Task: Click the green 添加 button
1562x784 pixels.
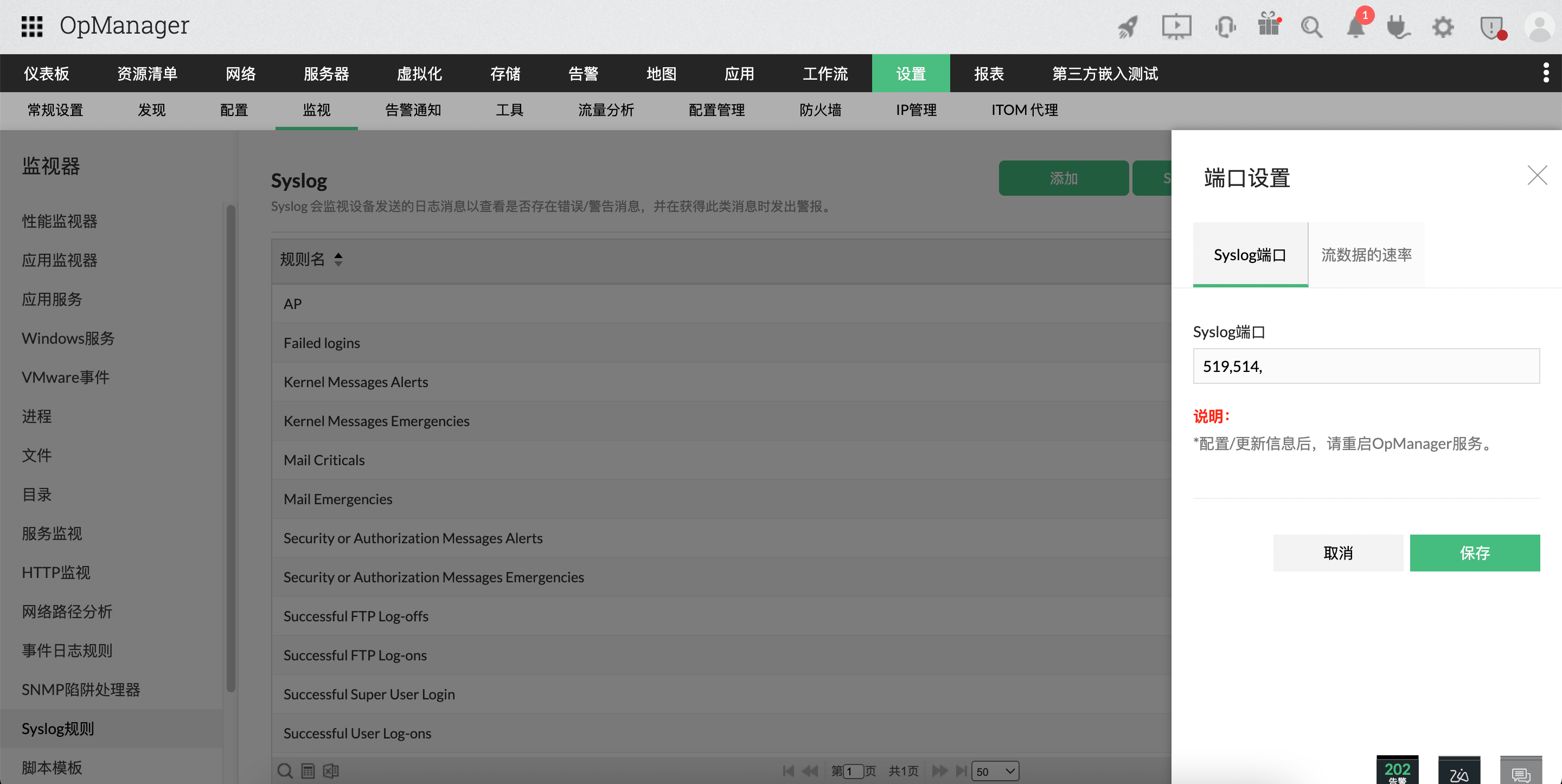Action: coord(1064,178)
